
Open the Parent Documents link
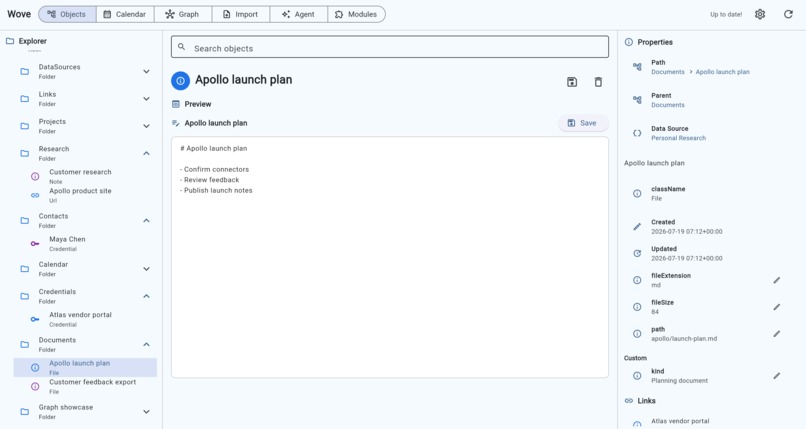pos(668,105)
